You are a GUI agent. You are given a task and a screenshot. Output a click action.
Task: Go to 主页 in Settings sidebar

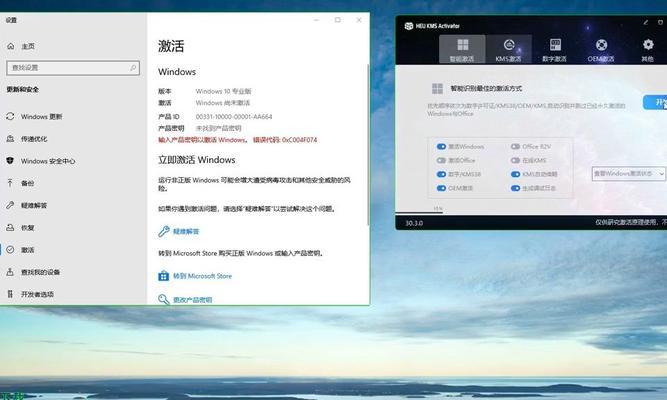coord(28,46)
